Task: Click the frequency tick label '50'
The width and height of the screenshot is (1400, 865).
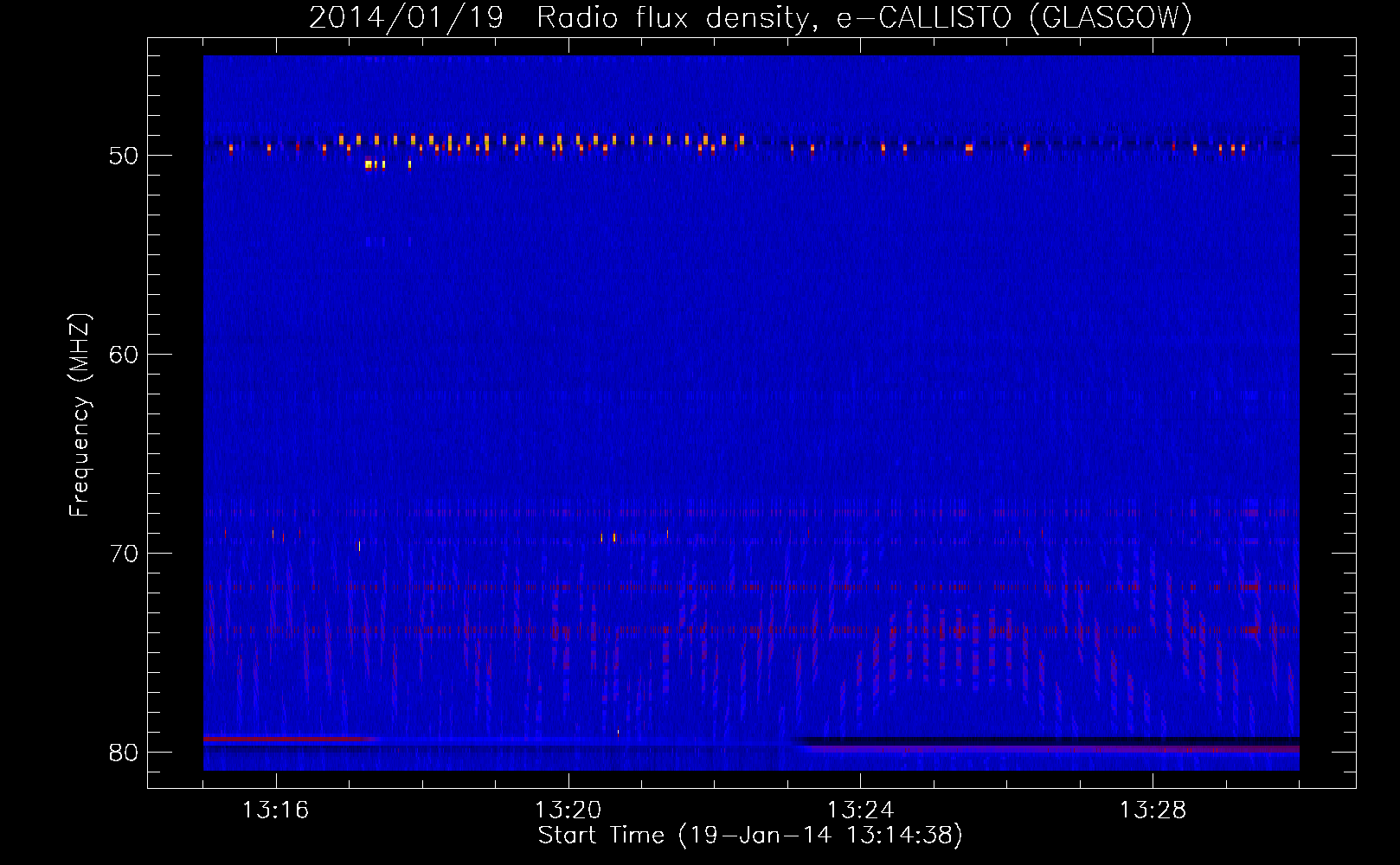Action: click(x=124, y=156)
